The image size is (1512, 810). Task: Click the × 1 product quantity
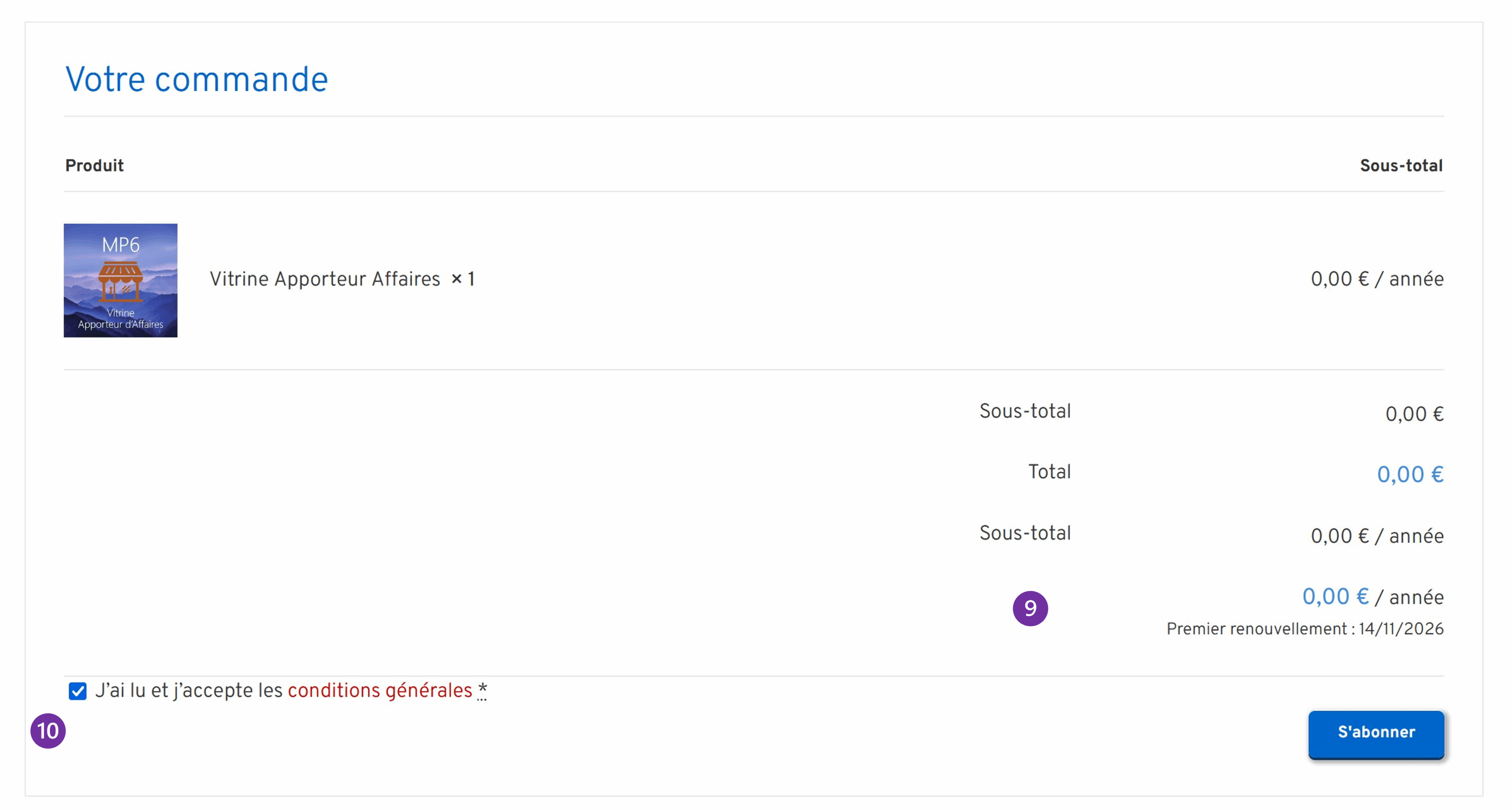[463, 279]
